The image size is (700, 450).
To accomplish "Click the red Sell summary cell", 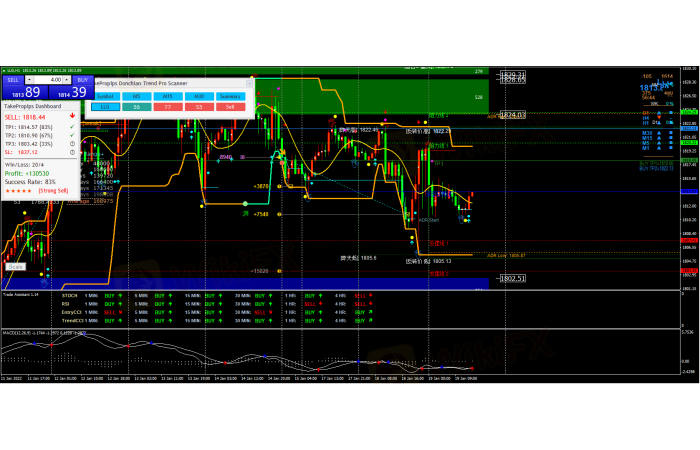I will click(230, 106).
